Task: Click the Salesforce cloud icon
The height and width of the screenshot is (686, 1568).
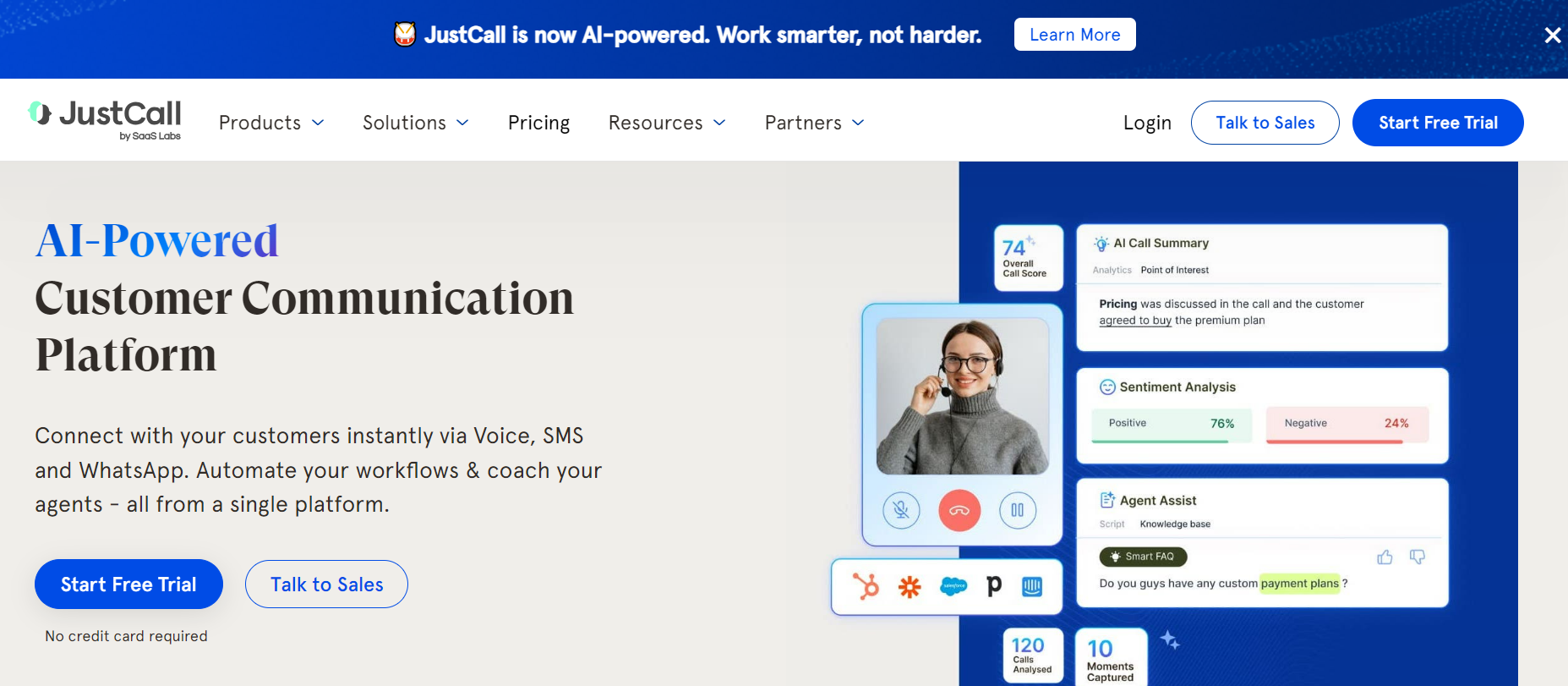Action: 953,585
